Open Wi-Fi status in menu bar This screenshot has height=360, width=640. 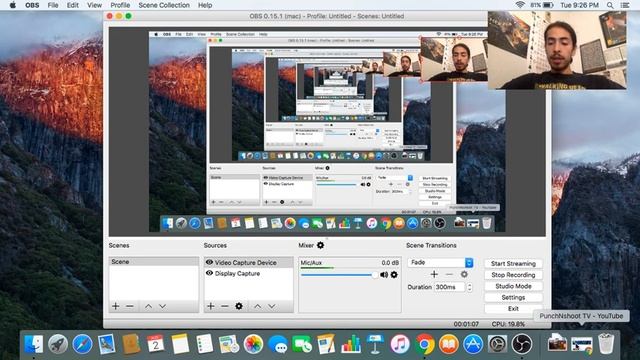click(520, 5)
